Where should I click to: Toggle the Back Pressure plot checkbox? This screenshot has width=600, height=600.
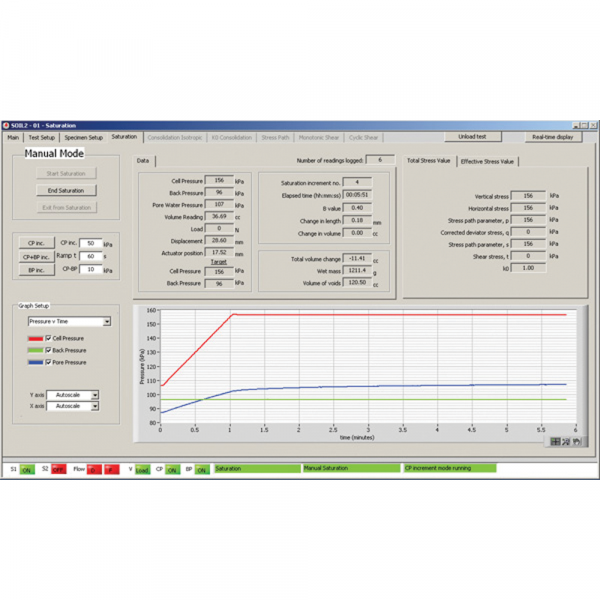click(x=49, y=350)
